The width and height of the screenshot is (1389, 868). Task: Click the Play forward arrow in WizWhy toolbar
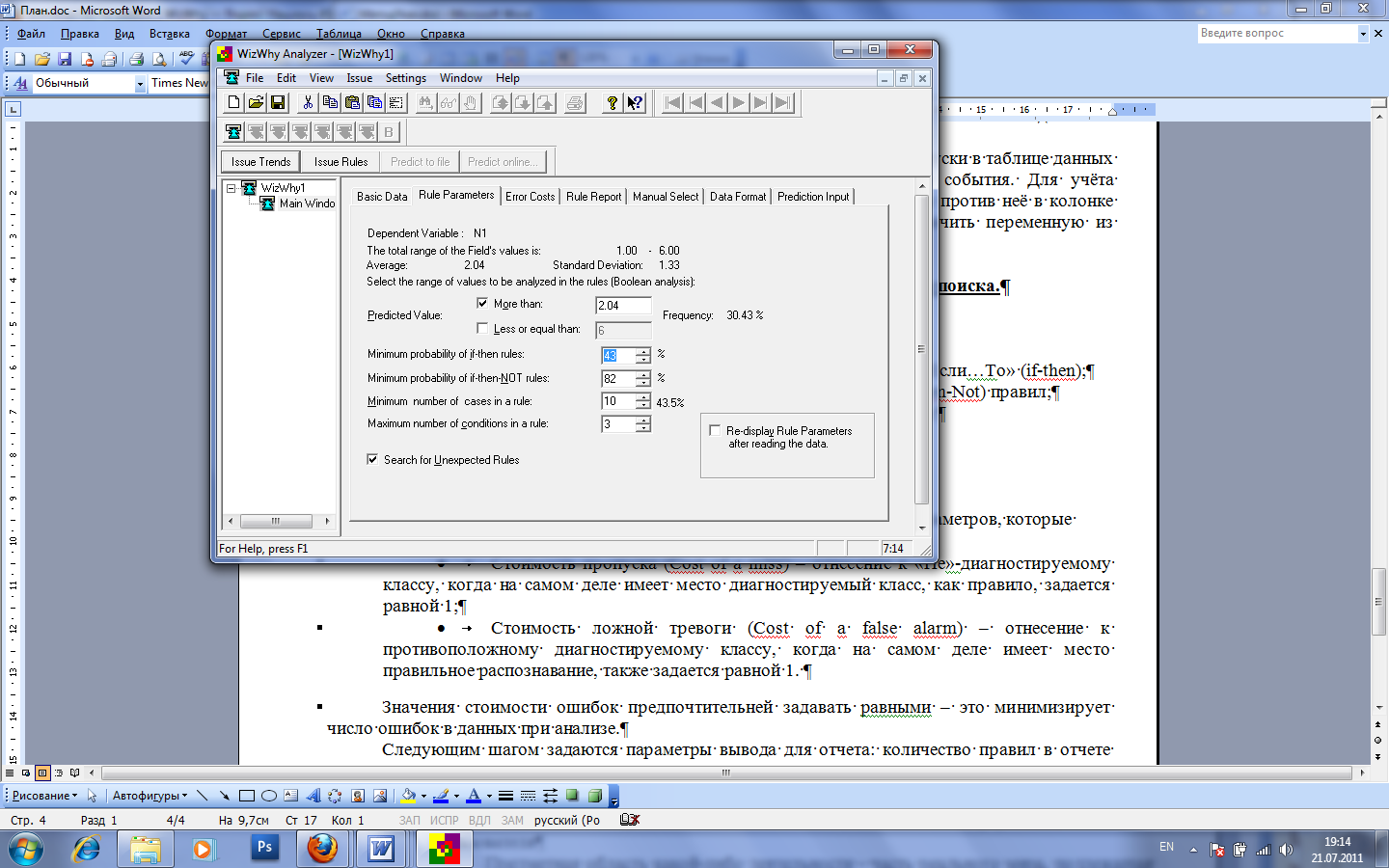[738, 103]
